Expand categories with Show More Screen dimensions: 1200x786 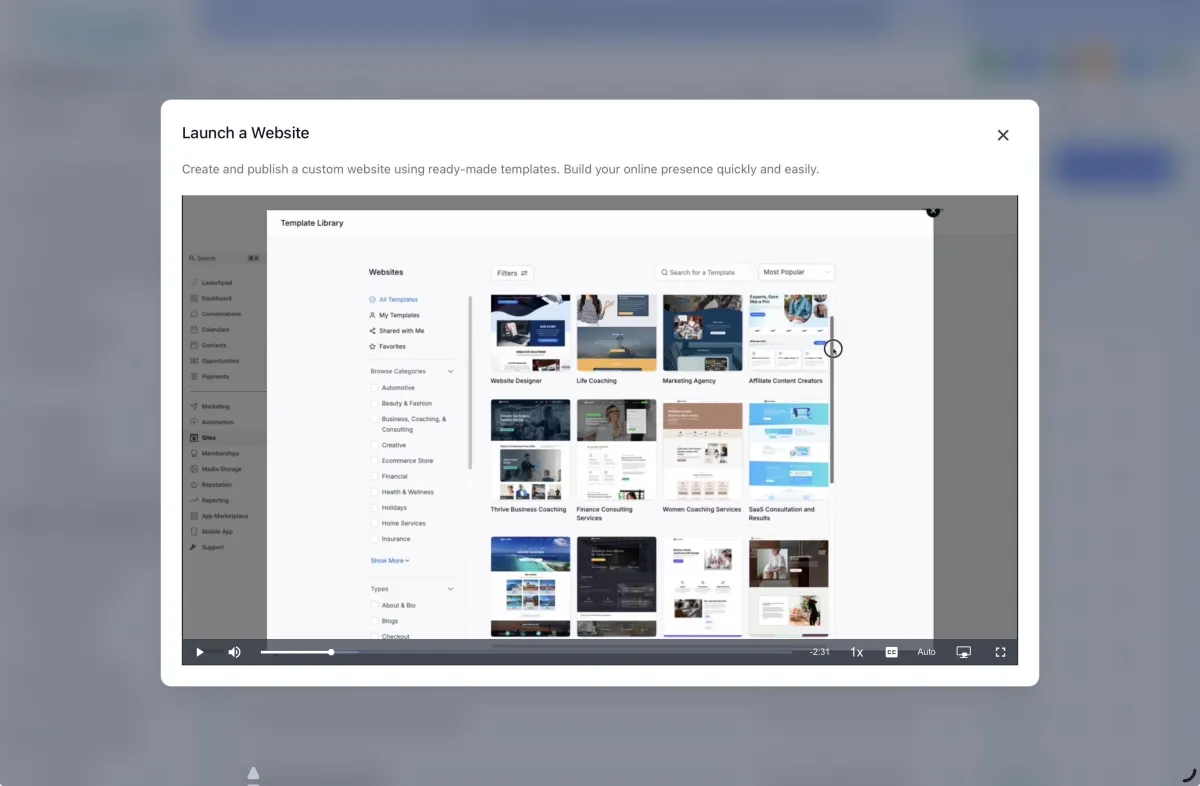pos(390,561)
